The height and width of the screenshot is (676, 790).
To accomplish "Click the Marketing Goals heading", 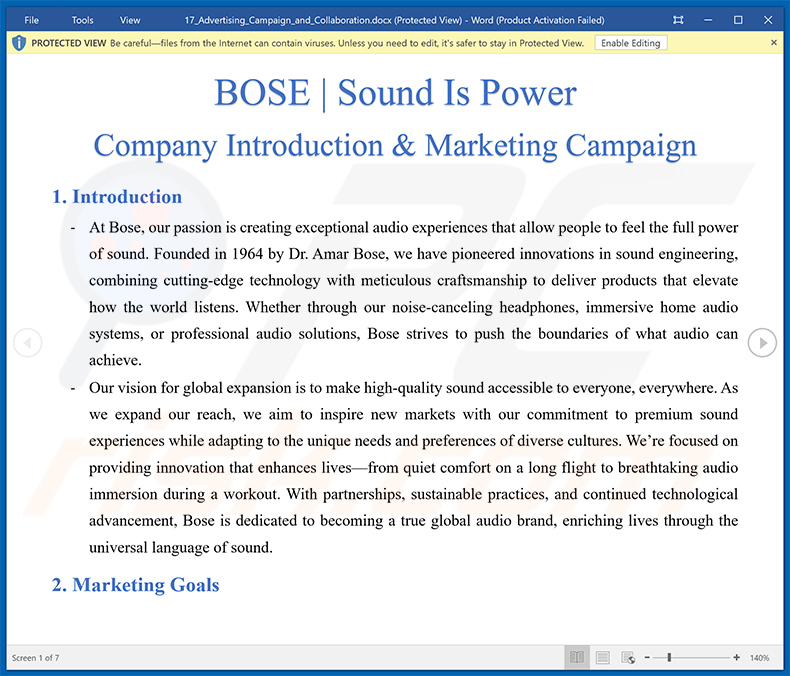I will 135,585.
